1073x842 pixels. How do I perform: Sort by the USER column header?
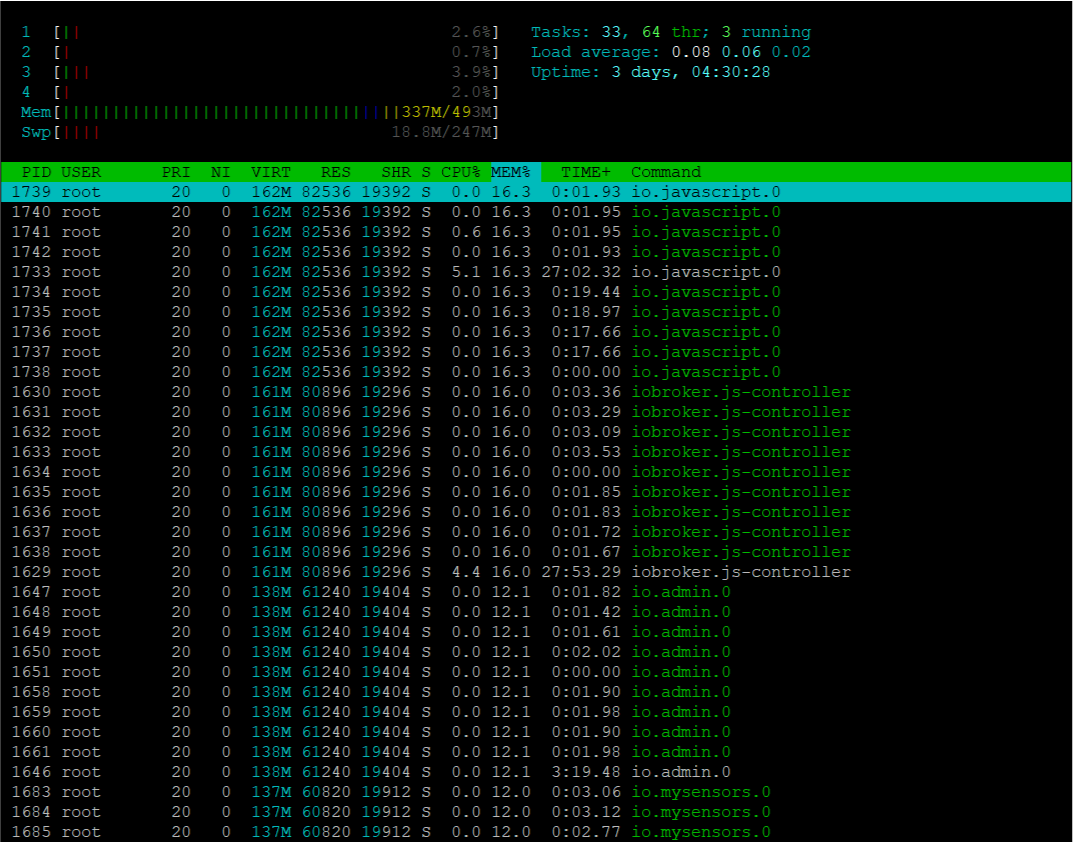(x=81, y=172)
